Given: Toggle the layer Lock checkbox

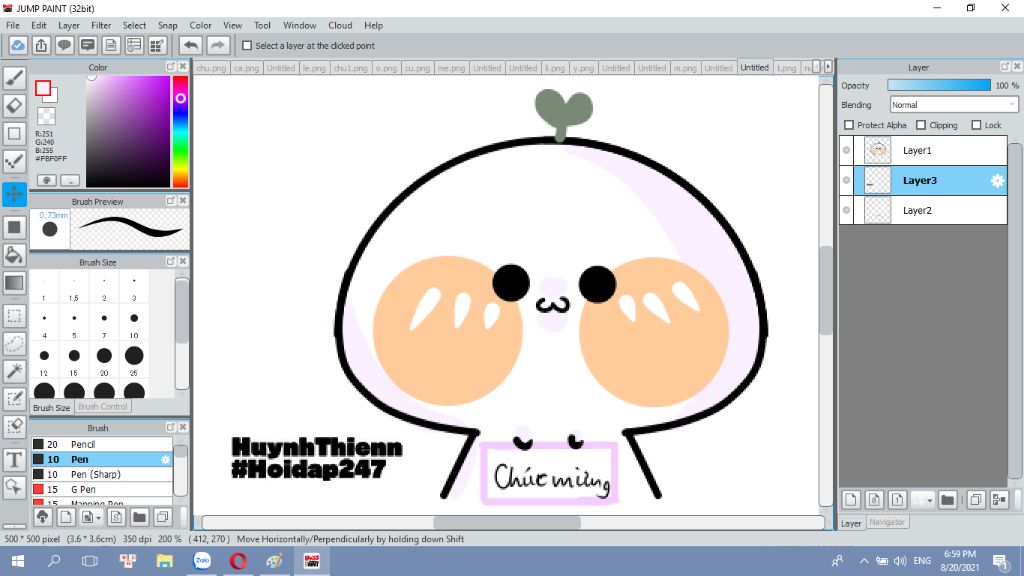Looking at the screenshot, I should click(x=976, y=125).
